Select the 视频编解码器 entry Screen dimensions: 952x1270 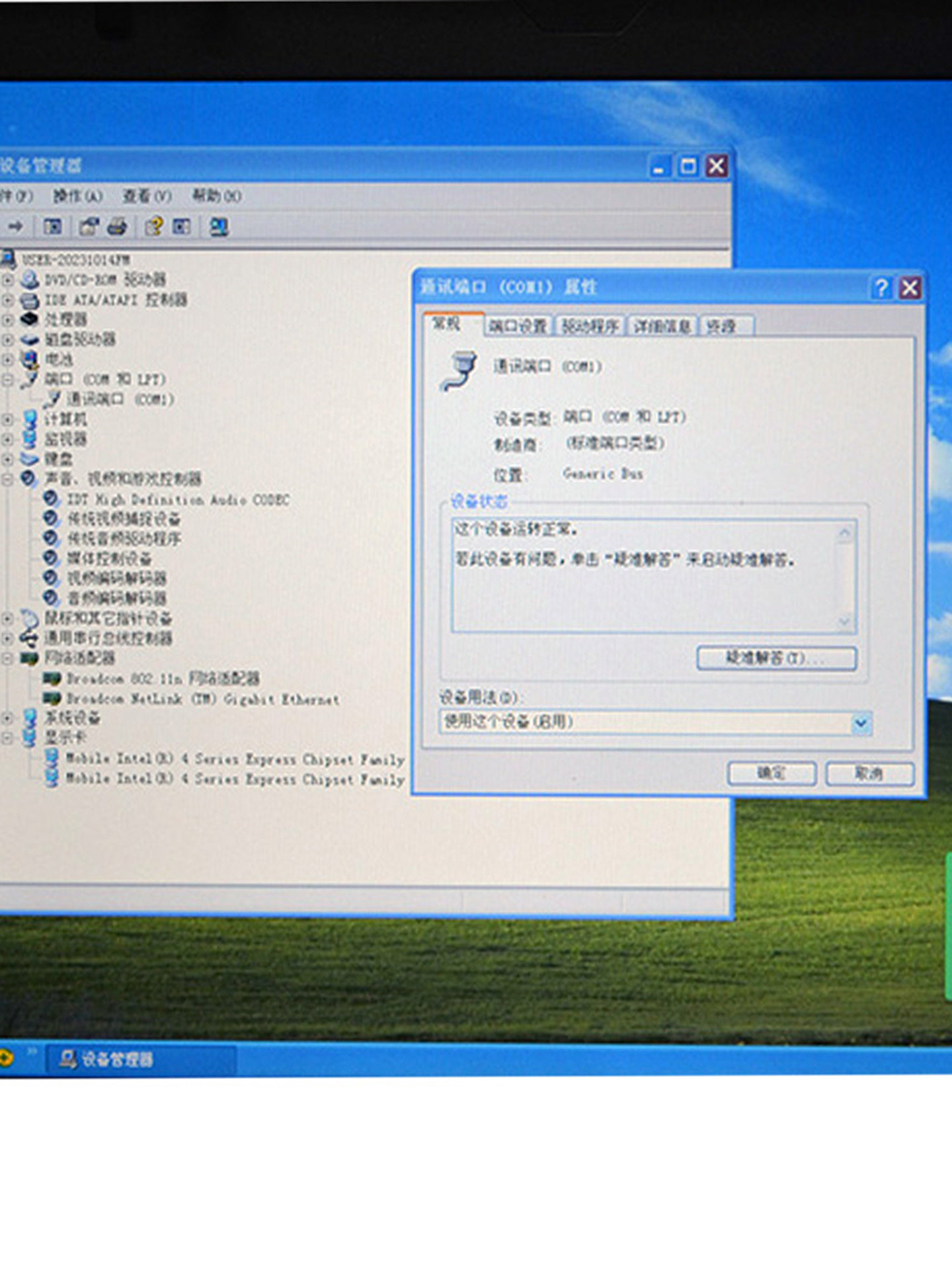tap(116, 579)
